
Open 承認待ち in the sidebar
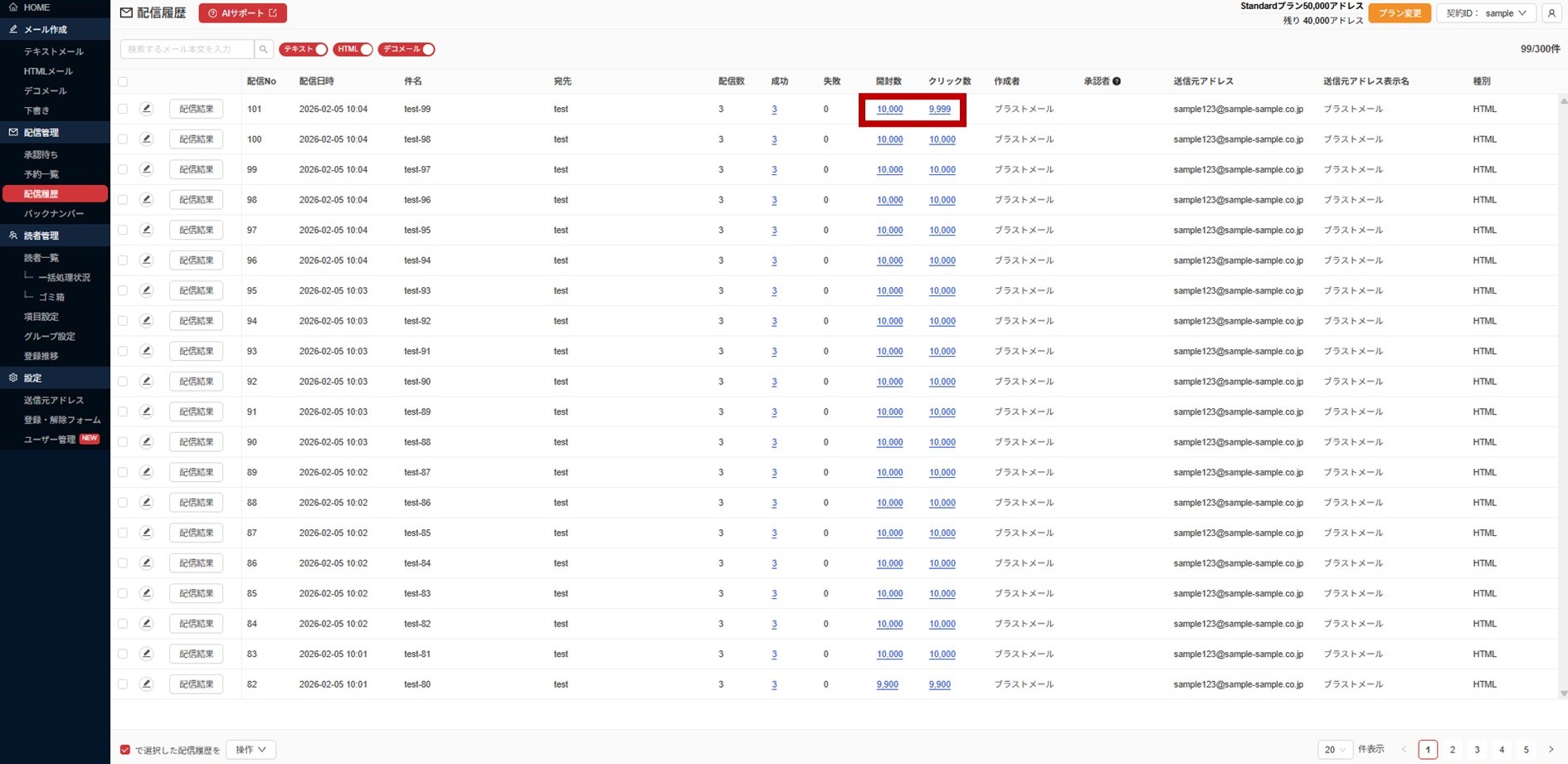(41, 155)
